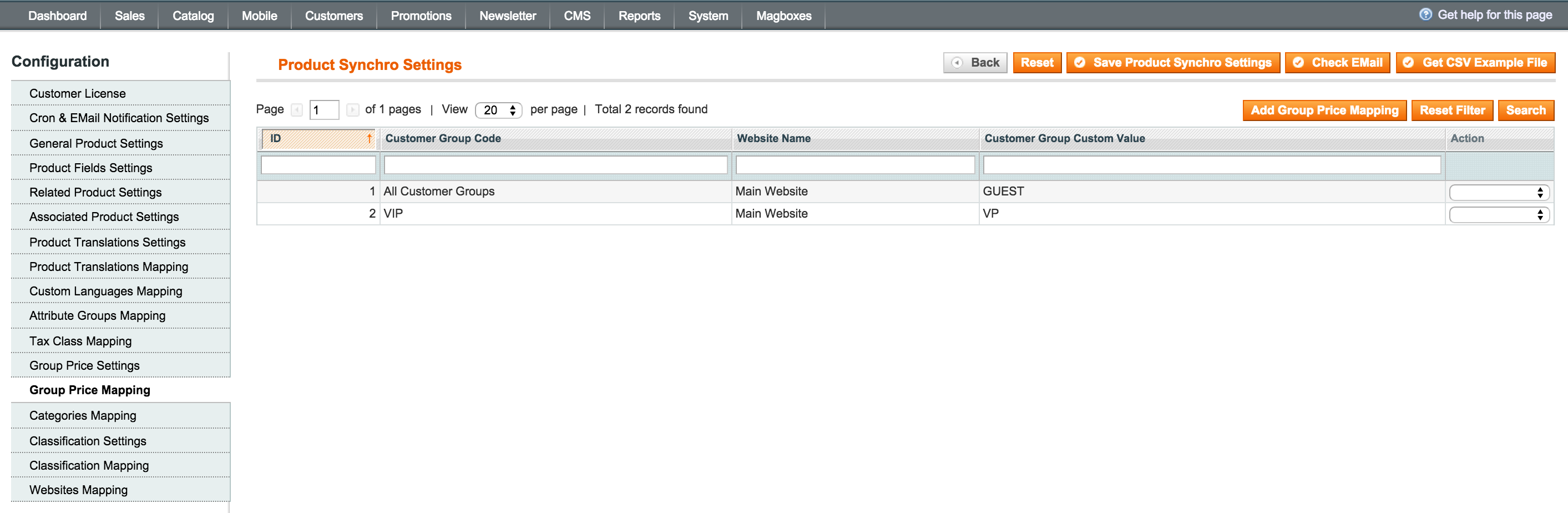Click the help question mark icon

tap(1425, 14)
